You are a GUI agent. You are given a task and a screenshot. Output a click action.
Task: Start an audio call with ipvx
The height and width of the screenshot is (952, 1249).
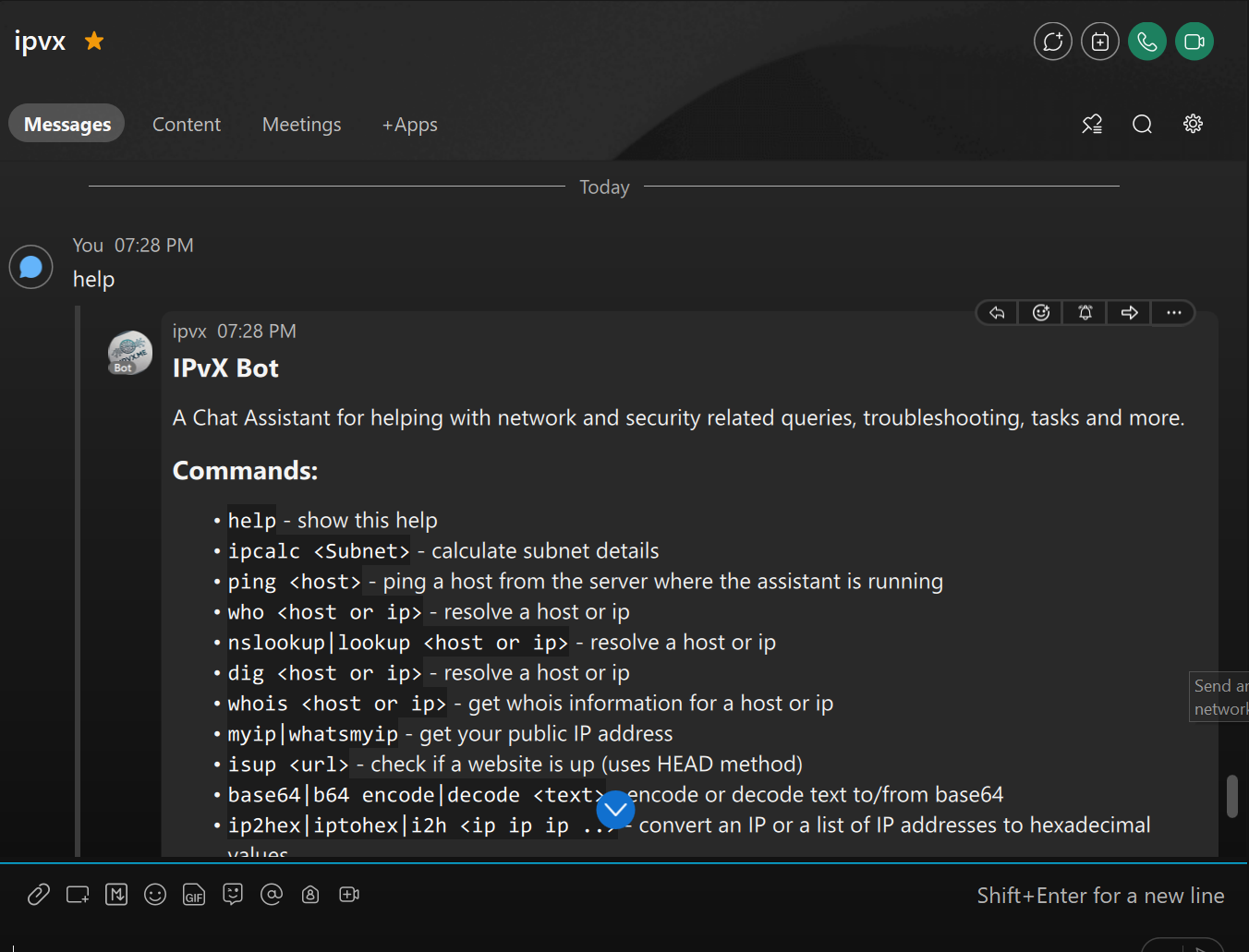[x=1146, y=42]
